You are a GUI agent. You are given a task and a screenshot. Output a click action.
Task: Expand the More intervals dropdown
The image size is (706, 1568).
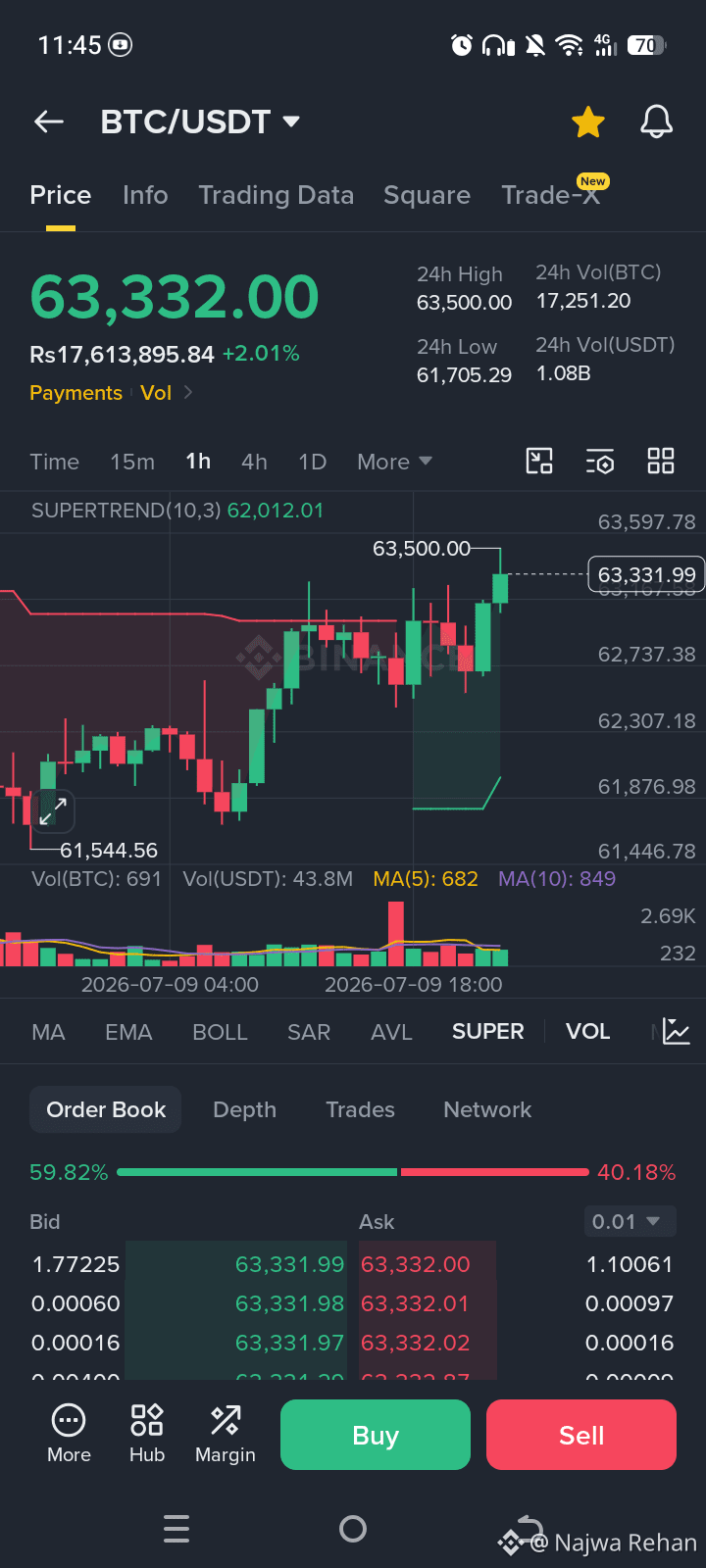click(394, 462)
